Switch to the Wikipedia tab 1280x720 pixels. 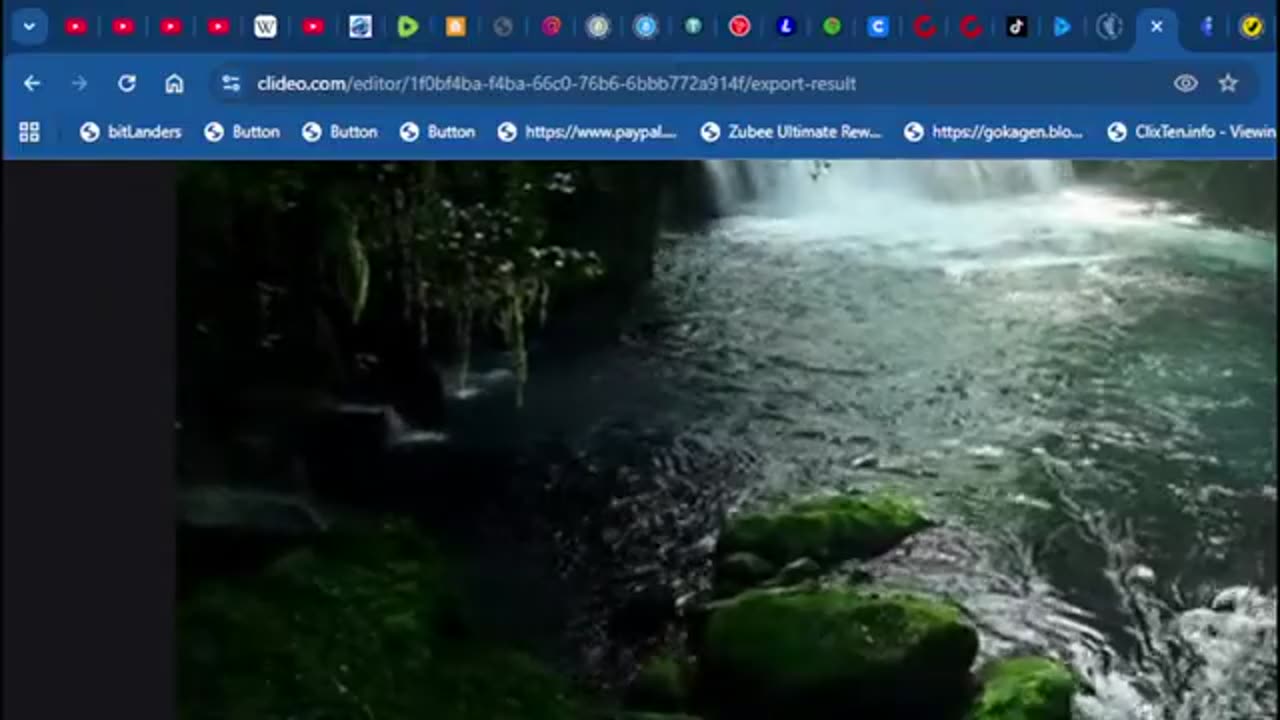[x=265, y=27]
